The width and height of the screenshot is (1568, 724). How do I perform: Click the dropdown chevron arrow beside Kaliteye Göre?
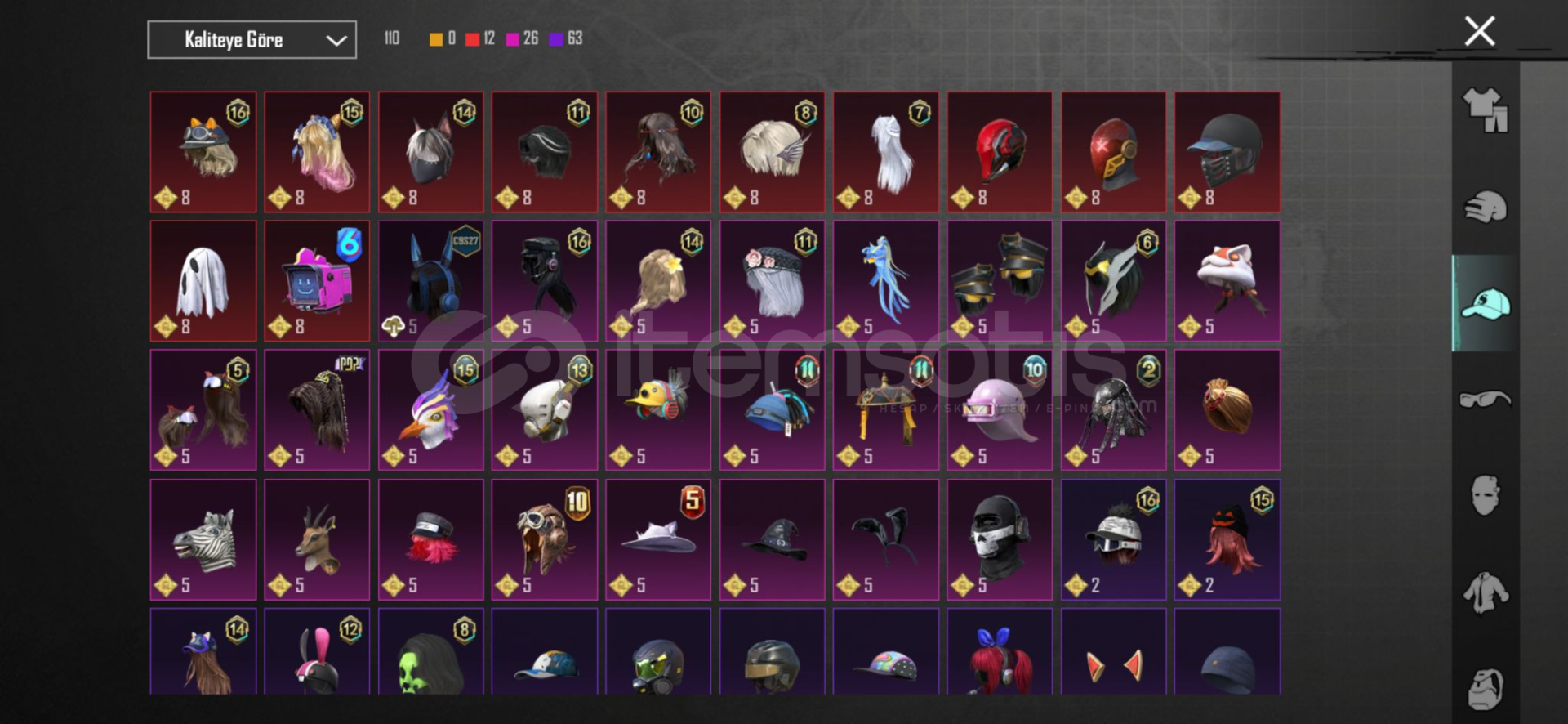click(x=336, y=40)
